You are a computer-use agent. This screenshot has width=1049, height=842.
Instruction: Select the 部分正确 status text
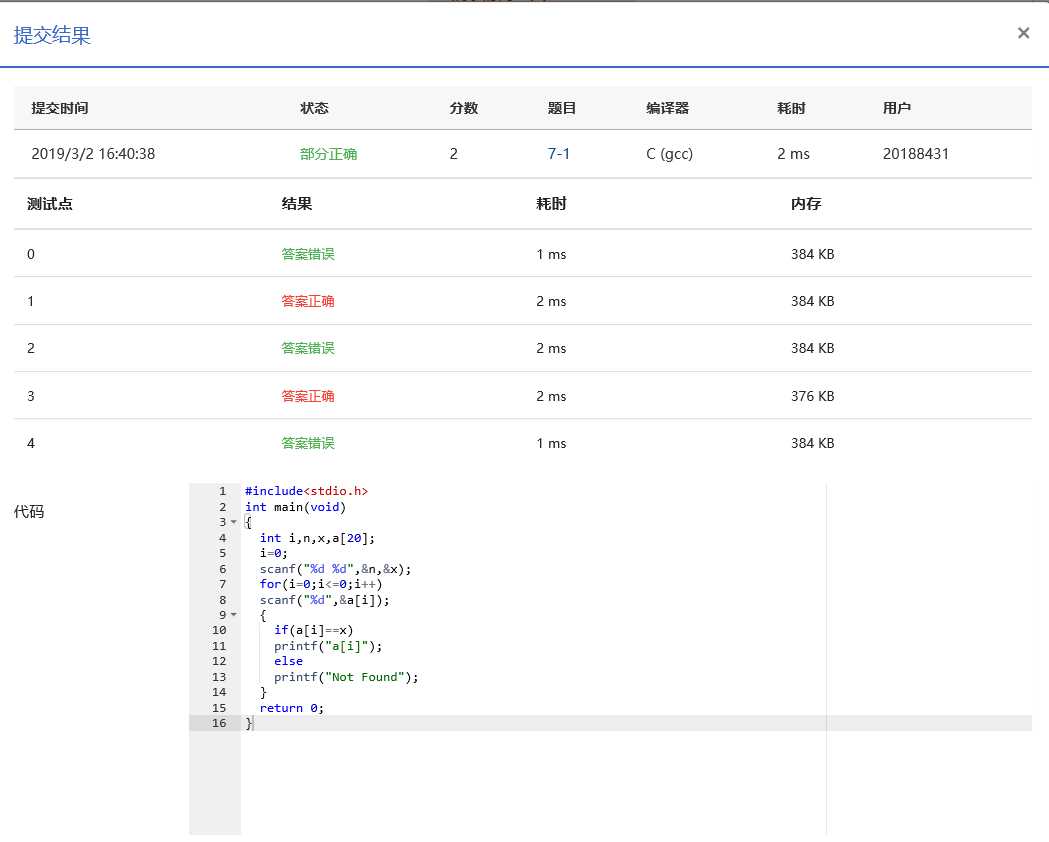pyautogui.click(x=328, y=154)
